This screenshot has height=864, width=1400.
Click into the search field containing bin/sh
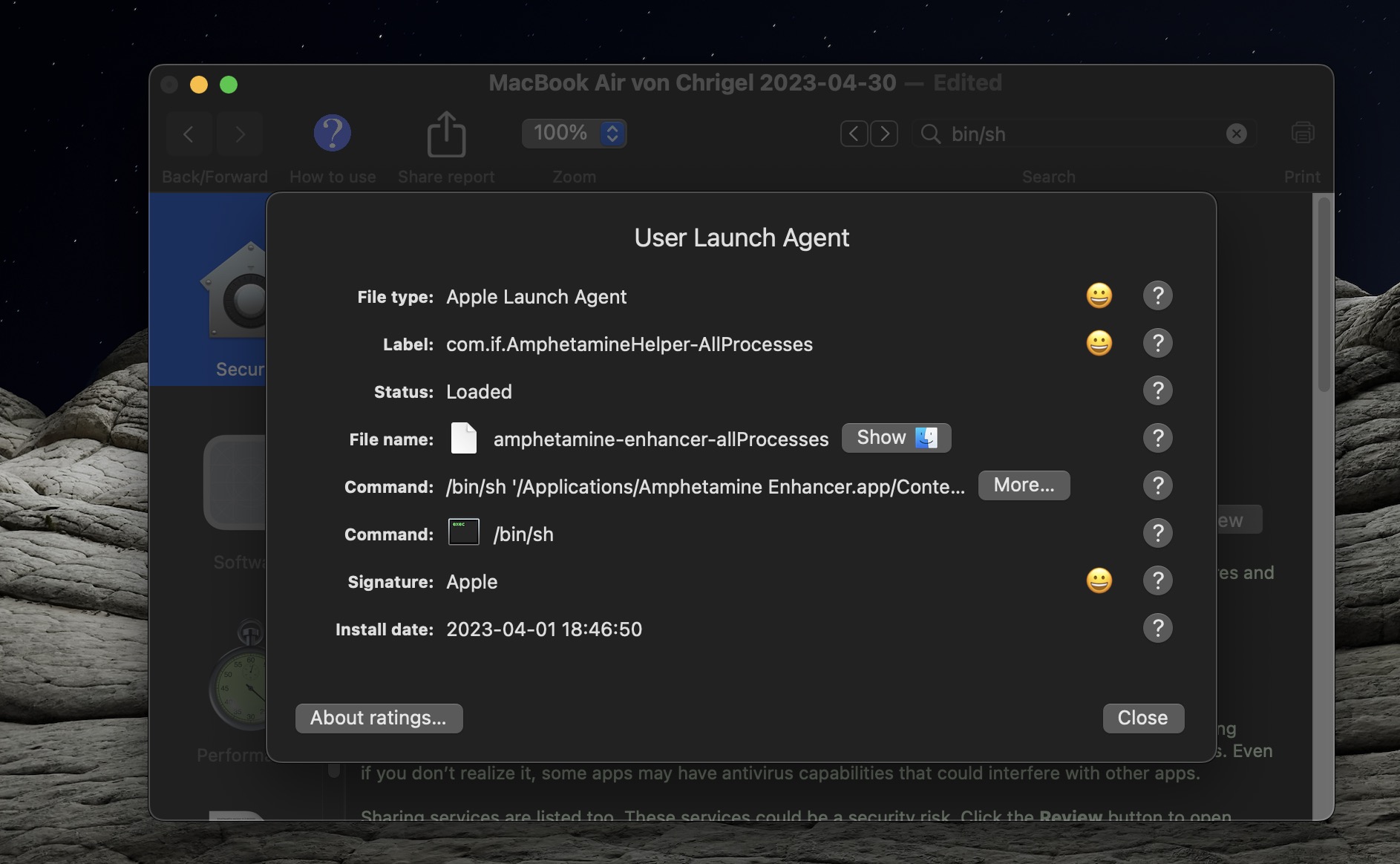coord(1084,134)
